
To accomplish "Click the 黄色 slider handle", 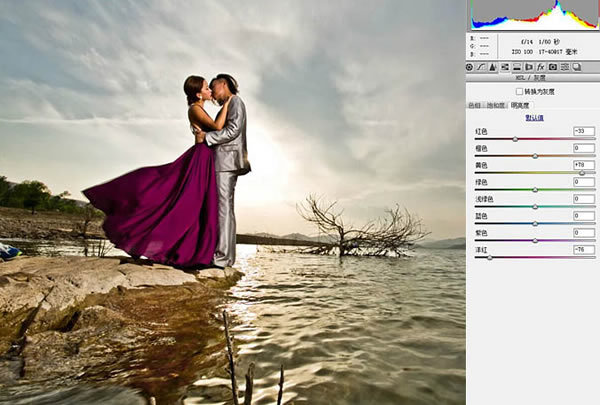I will pos(582,173).
